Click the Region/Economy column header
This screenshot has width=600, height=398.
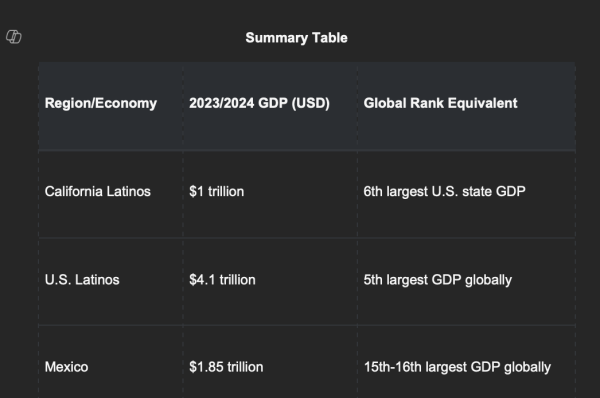coord(101,103)
